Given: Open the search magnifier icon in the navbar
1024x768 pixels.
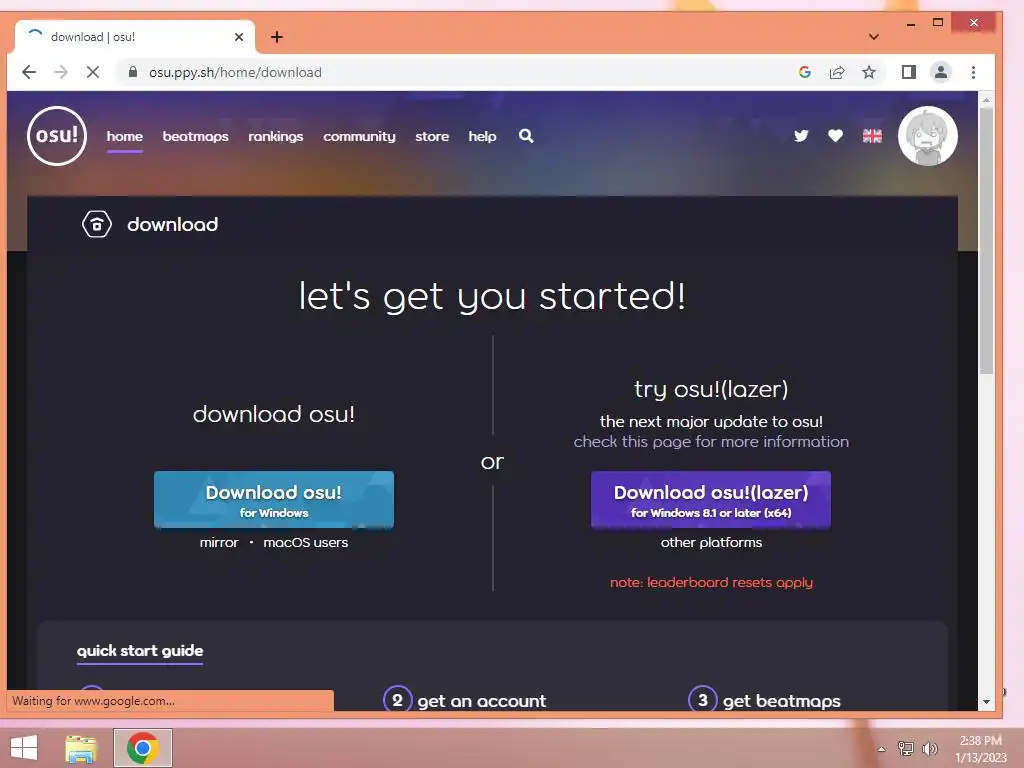Looking at the screenshot, I should (x=526, y=136).
